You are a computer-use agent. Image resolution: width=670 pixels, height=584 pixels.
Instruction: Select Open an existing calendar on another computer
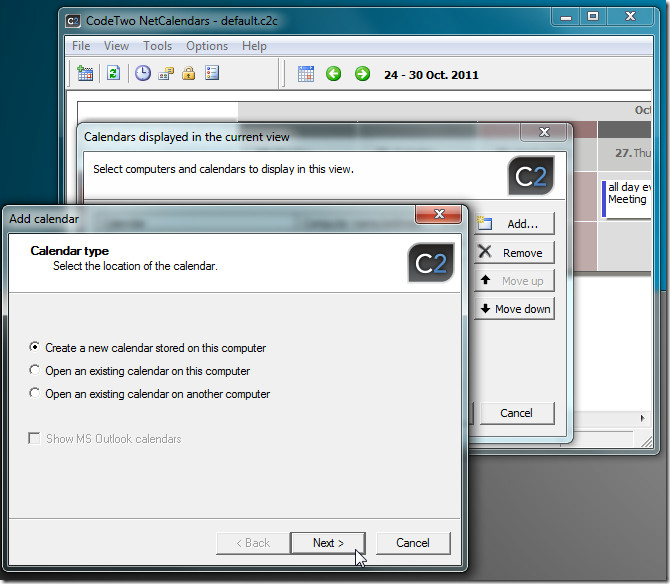[x=149, y=393]
